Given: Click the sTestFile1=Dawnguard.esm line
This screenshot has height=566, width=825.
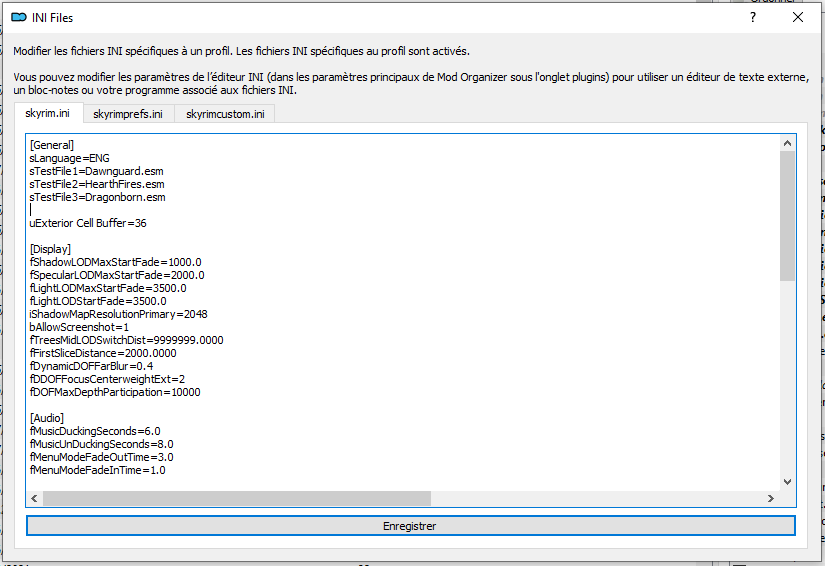Looking at the screenshot, I should tap(96, 171).
